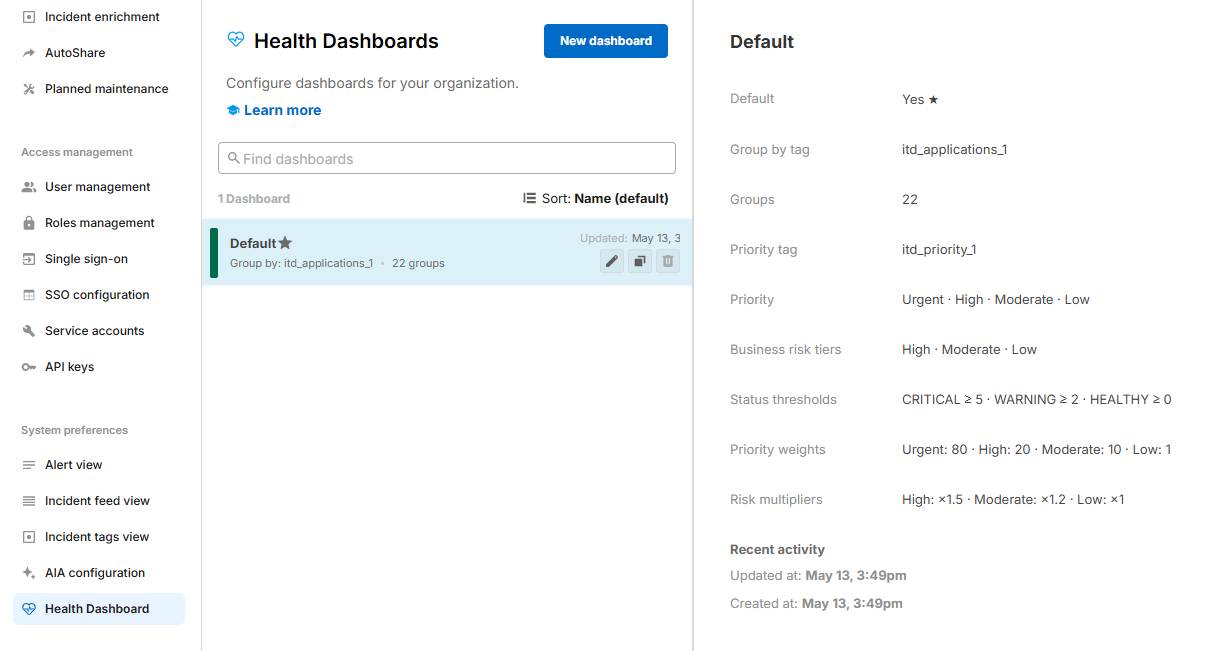Open Incident feed view preferences

pyautogui.click(x=98, y=501)
